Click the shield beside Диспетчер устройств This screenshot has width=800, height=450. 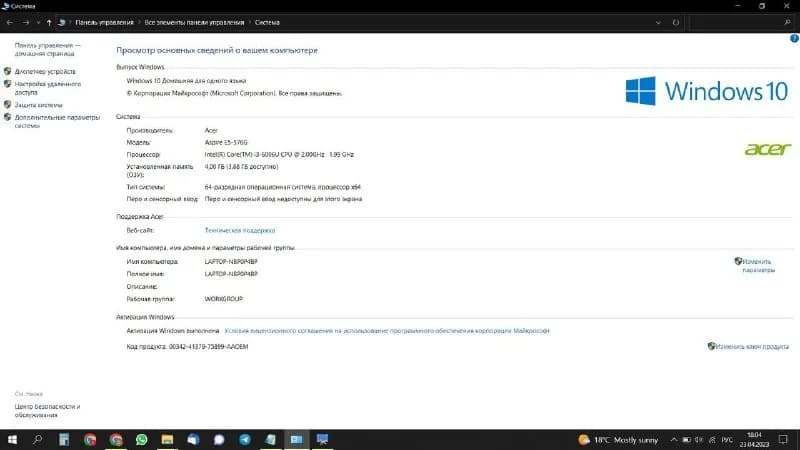click(x=7, y=71)
